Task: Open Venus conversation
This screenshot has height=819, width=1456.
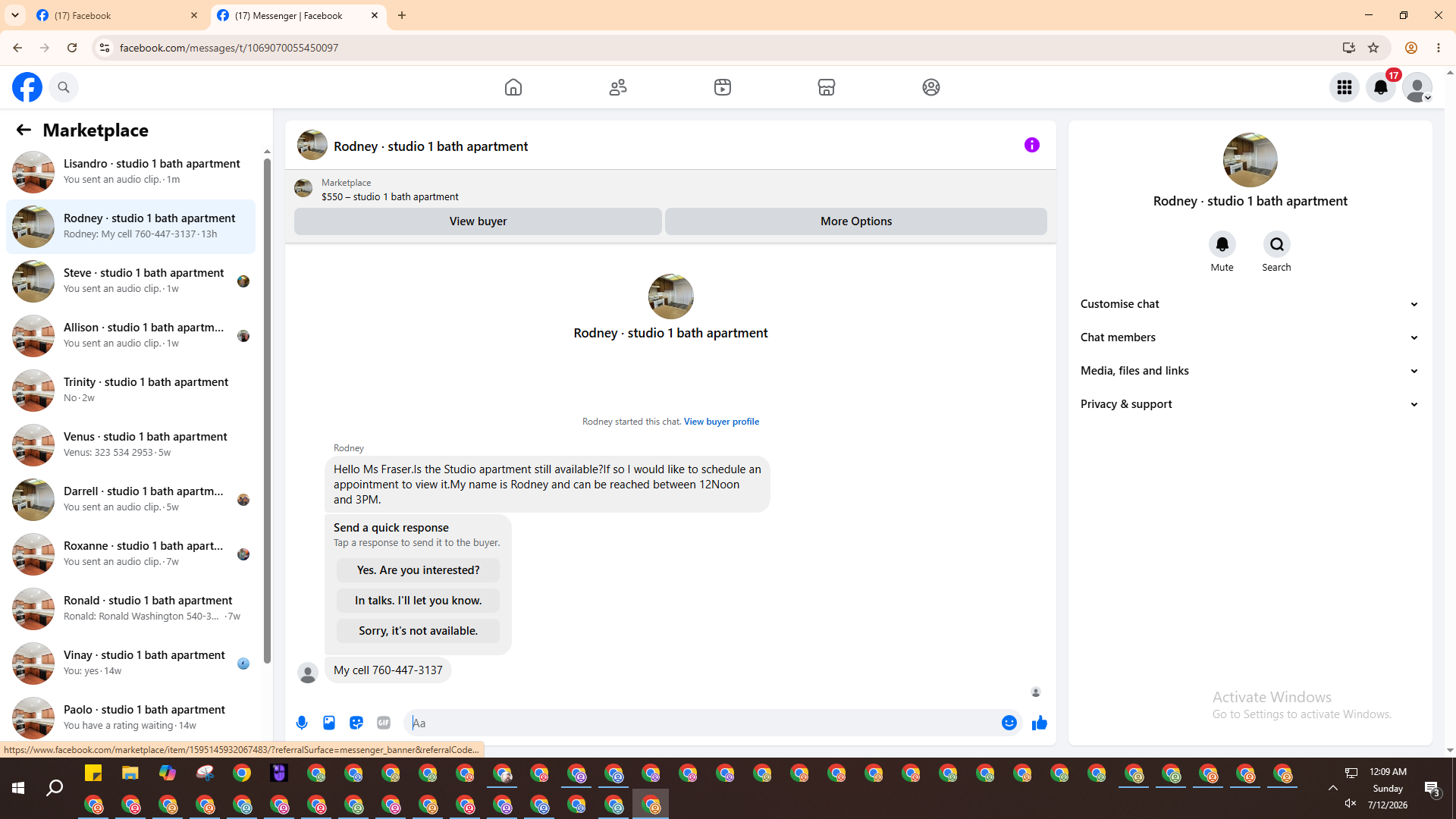Action: [x=130, y=445]
